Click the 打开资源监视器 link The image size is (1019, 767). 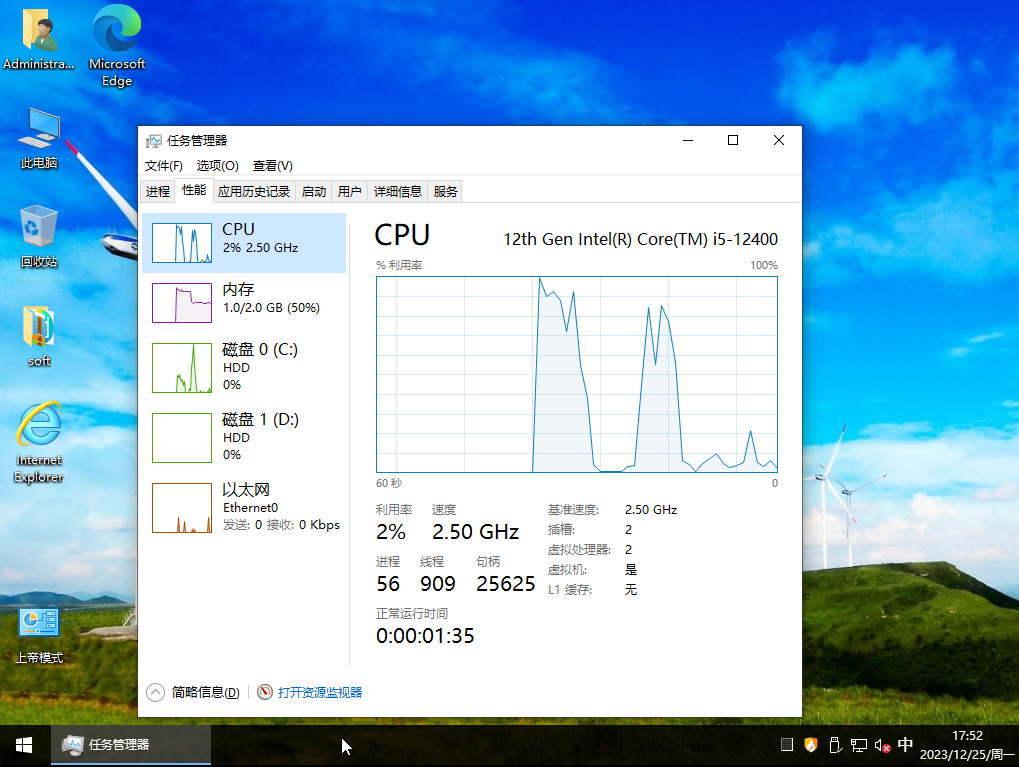point(320,692)
